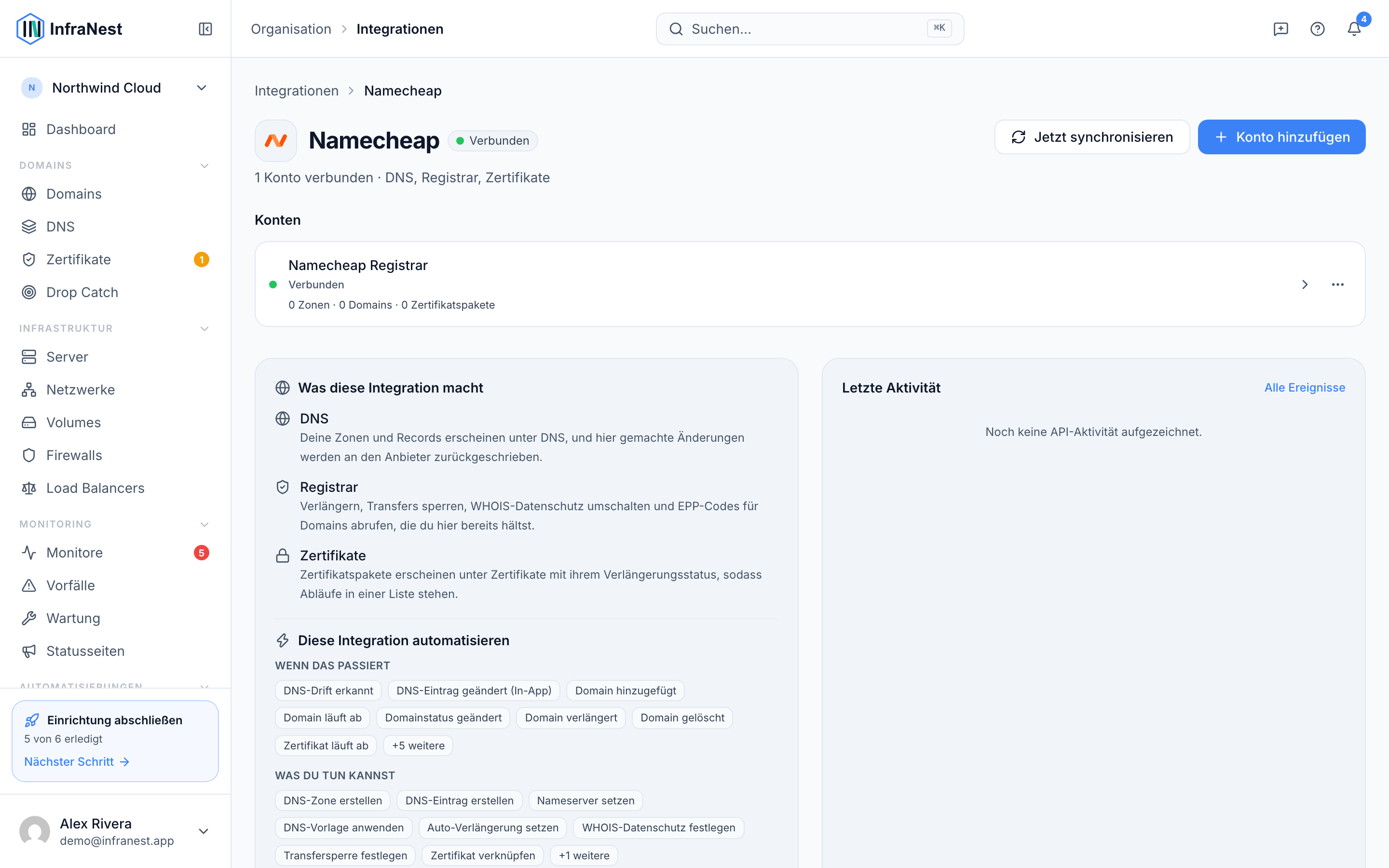The image size is (1389, 868).
Task: Show '+5 weitere' trigger chips
Action: pos(419,746)
